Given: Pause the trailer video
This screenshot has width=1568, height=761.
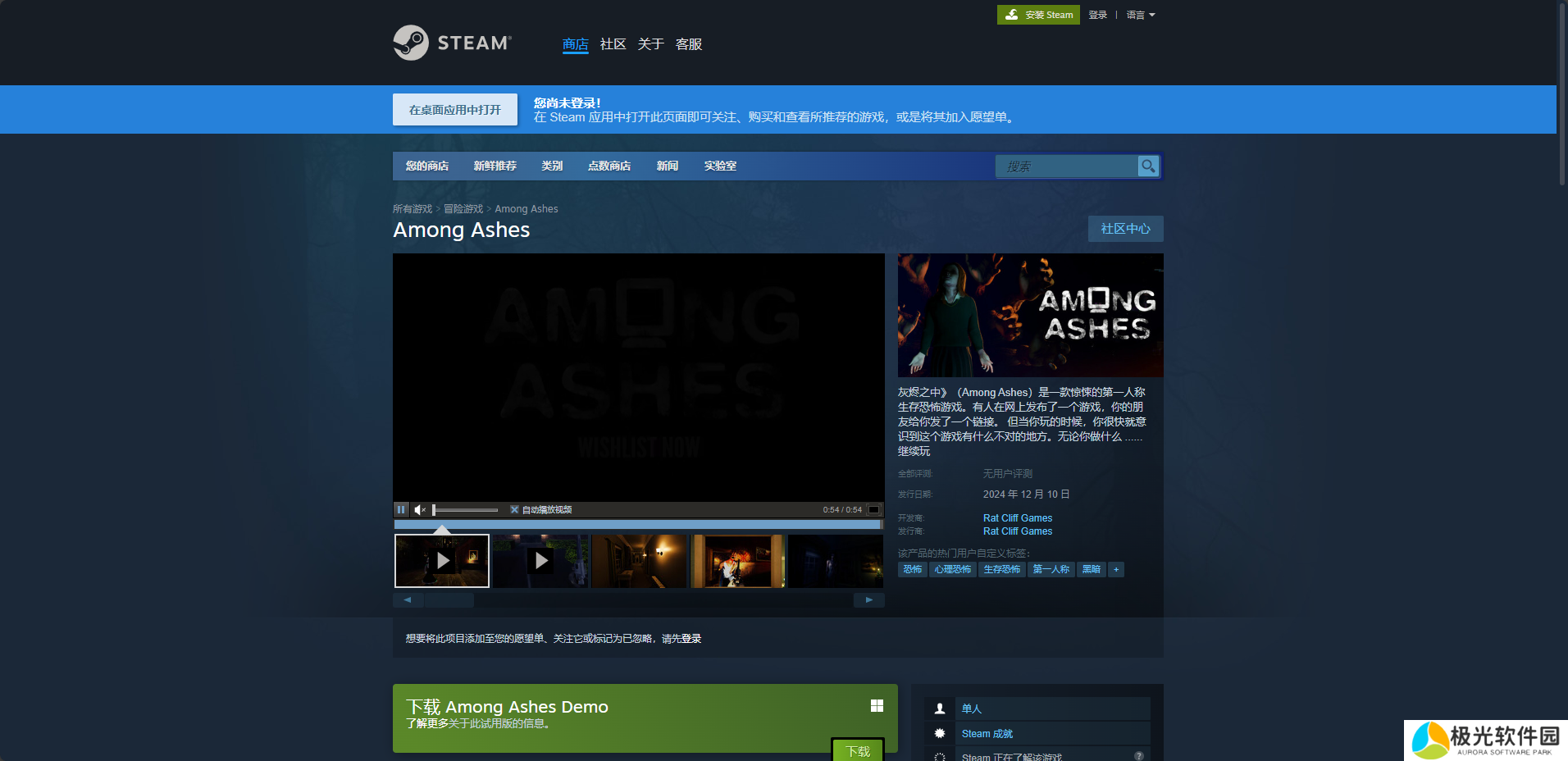Looking at the screenshot, I should tap(401, 510).
